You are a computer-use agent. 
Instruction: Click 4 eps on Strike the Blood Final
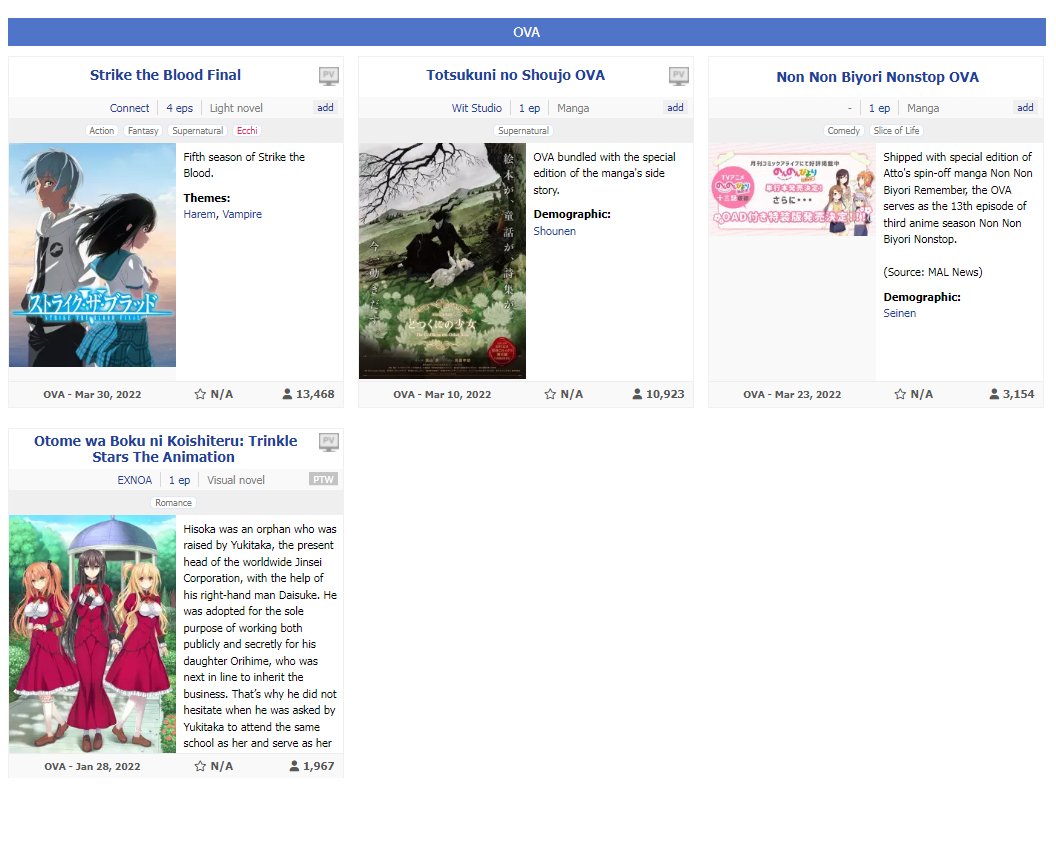(x=180, y=108)
